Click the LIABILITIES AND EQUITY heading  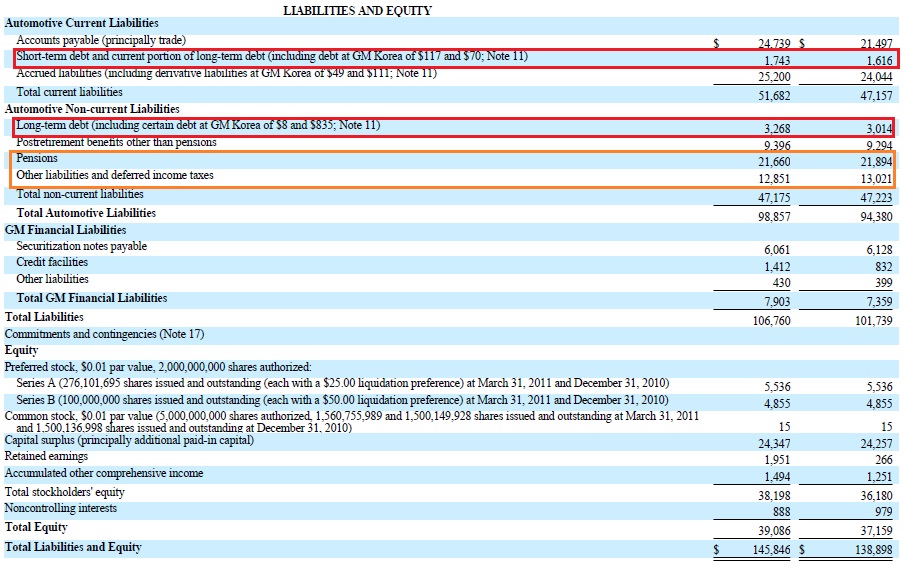(x=358, y=10)
